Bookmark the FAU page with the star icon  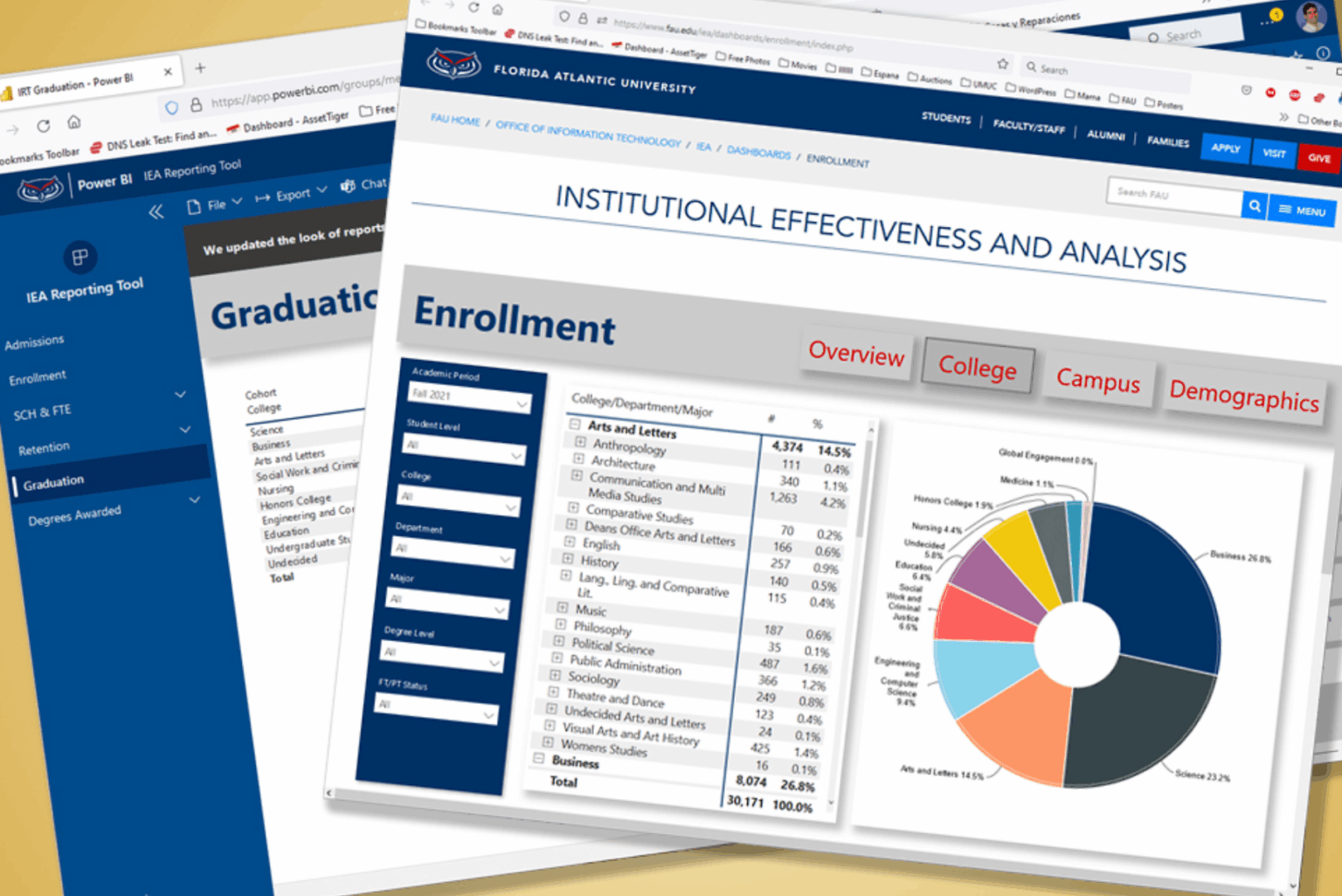tap(1002, 64)
